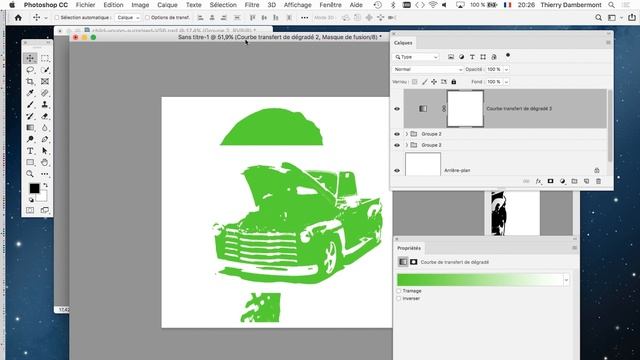Select the Quick Selection tool
This screenshot has width=640, height=360.
pyautogui.click(x=44, y=70)
